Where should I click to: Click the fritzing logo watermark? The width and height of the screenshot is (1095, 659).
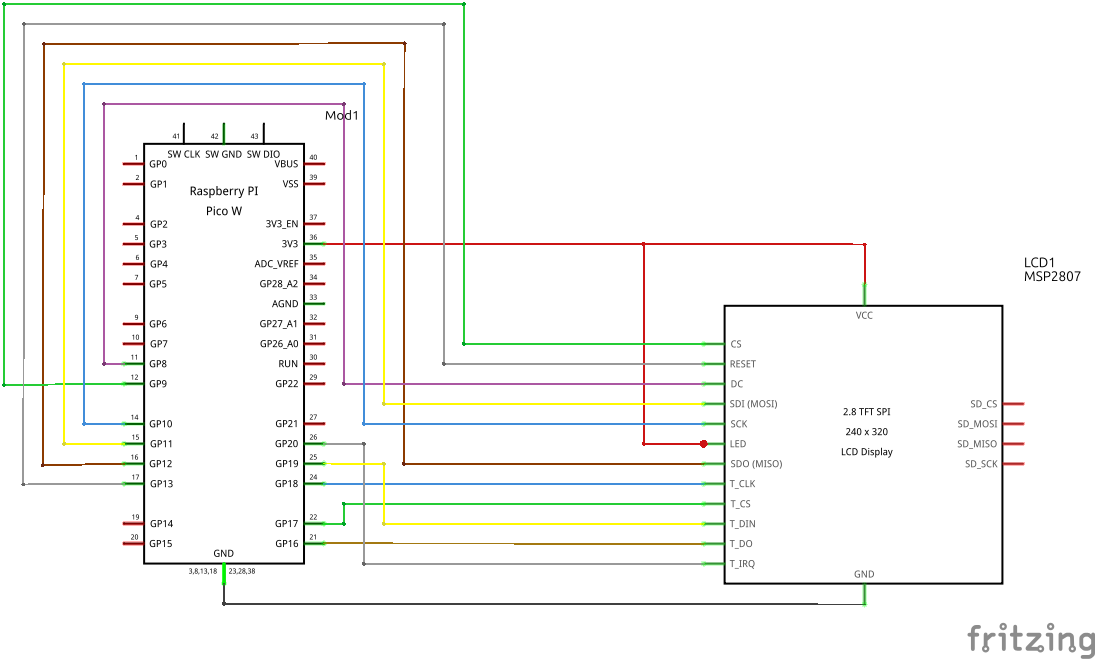pos(1030,636)
